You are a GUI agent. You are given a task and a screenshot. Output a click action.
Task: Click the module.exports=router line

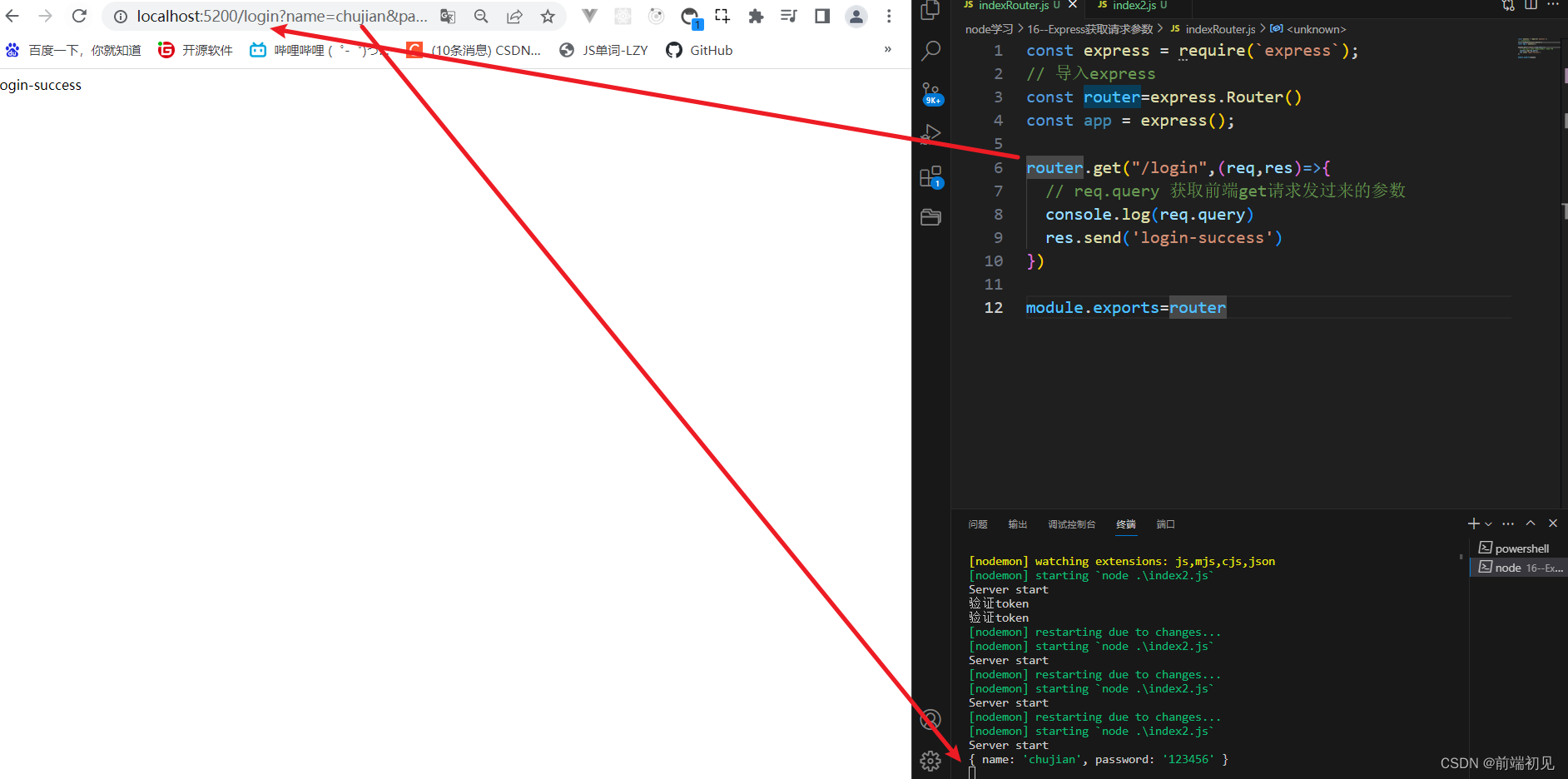1125,308
